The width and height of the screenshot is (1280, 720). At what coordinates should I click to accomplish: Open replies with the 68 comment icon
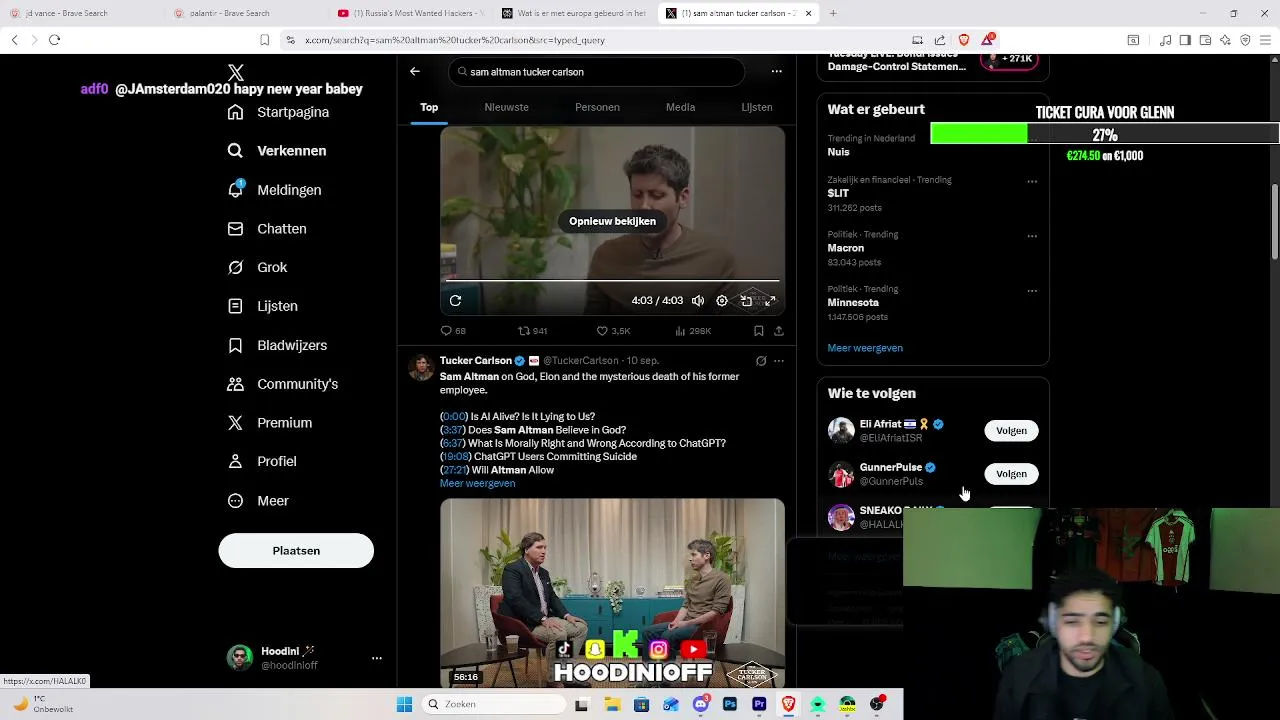[x=453, y=331]
